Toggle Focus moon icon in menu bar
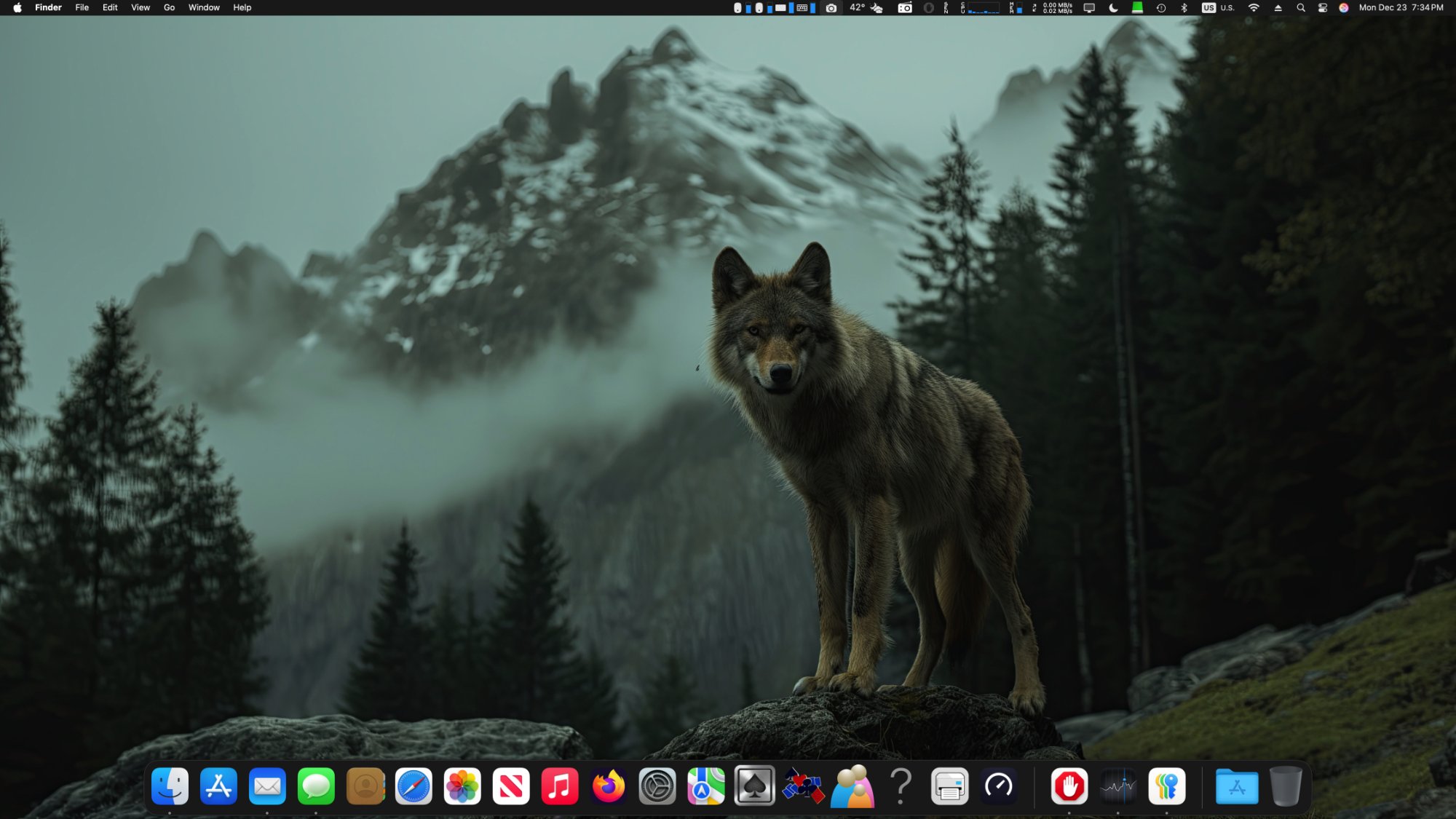The width and height of the screenshot is (1456, 819). (x=1113, y=8)
